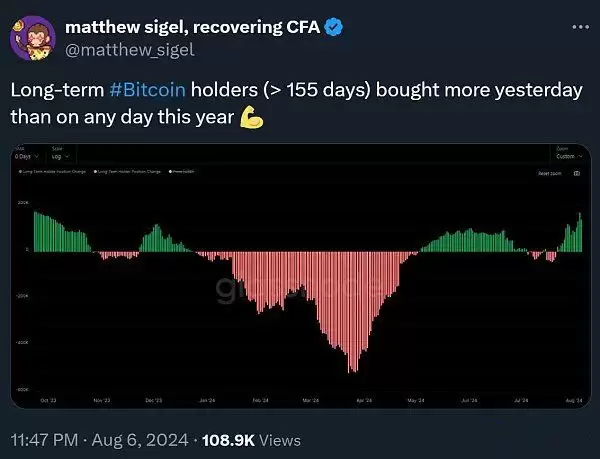This screenshot has width=600, height=459.
Task: Click the flexed bicep emoji
Action: pyautogui.click(x=252, y=117)
